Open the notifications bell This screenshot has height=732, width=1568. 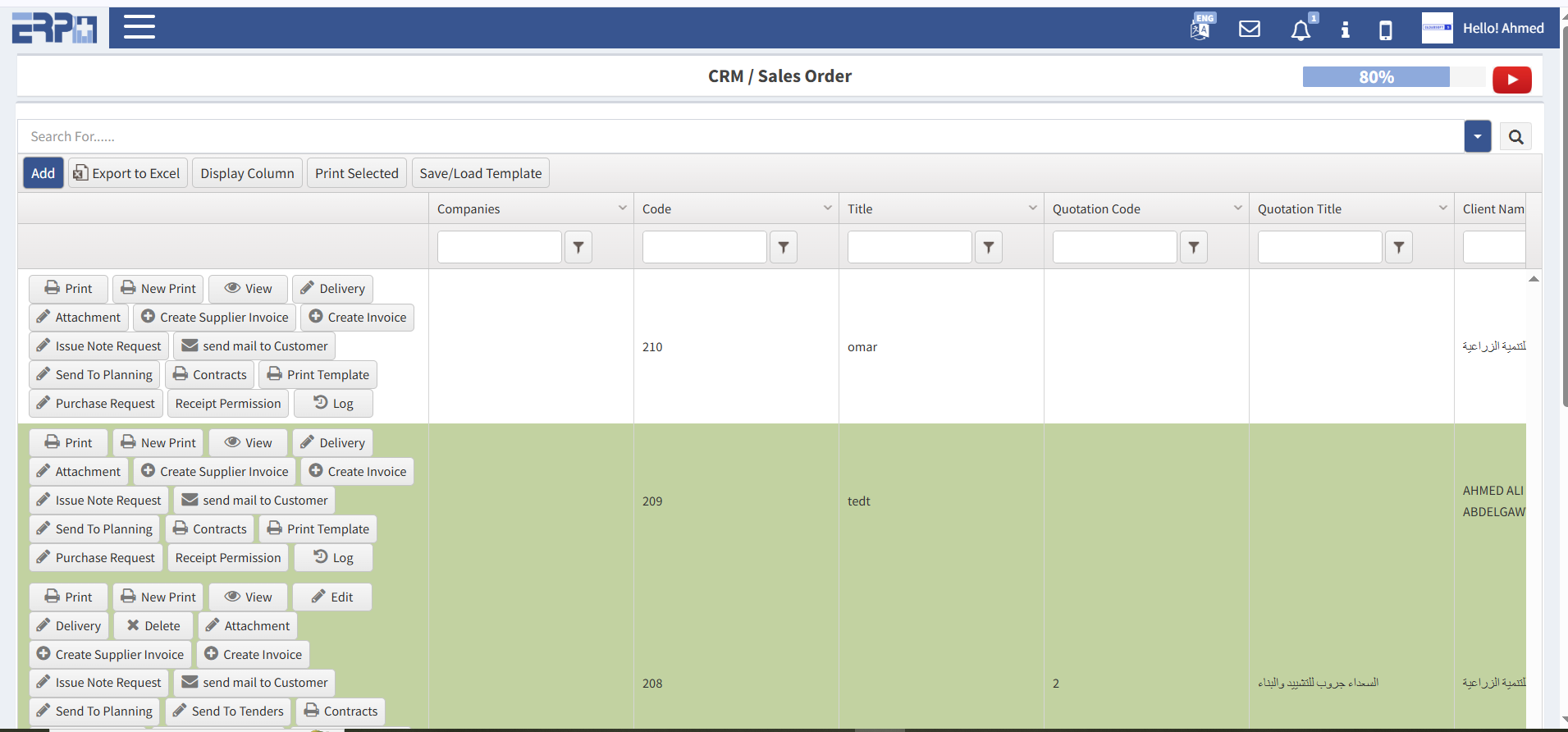coord(1301,30)
